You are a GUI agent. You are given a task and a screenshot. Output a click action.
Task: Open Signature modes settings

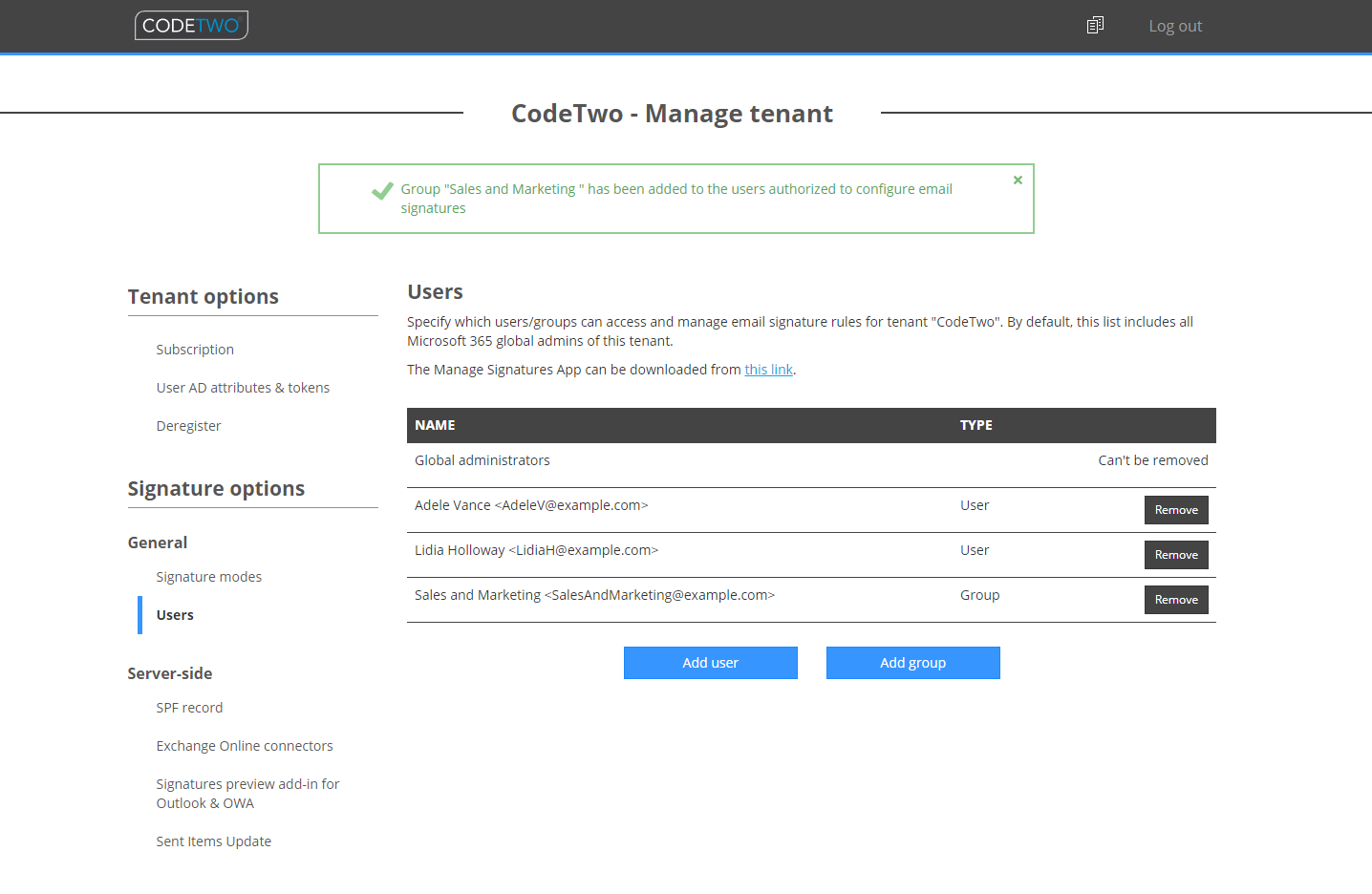point(209,576)
